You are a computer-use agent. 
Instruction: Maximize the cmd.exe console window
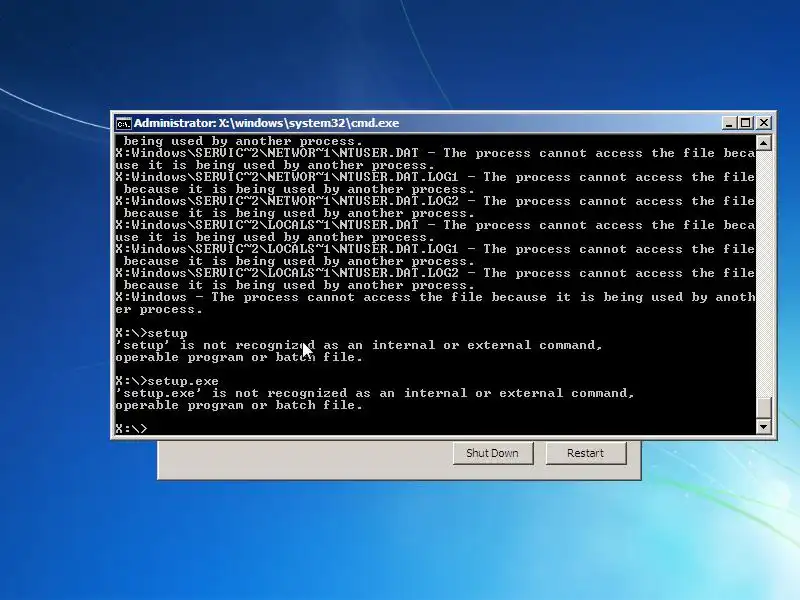(x=746, y=123)
